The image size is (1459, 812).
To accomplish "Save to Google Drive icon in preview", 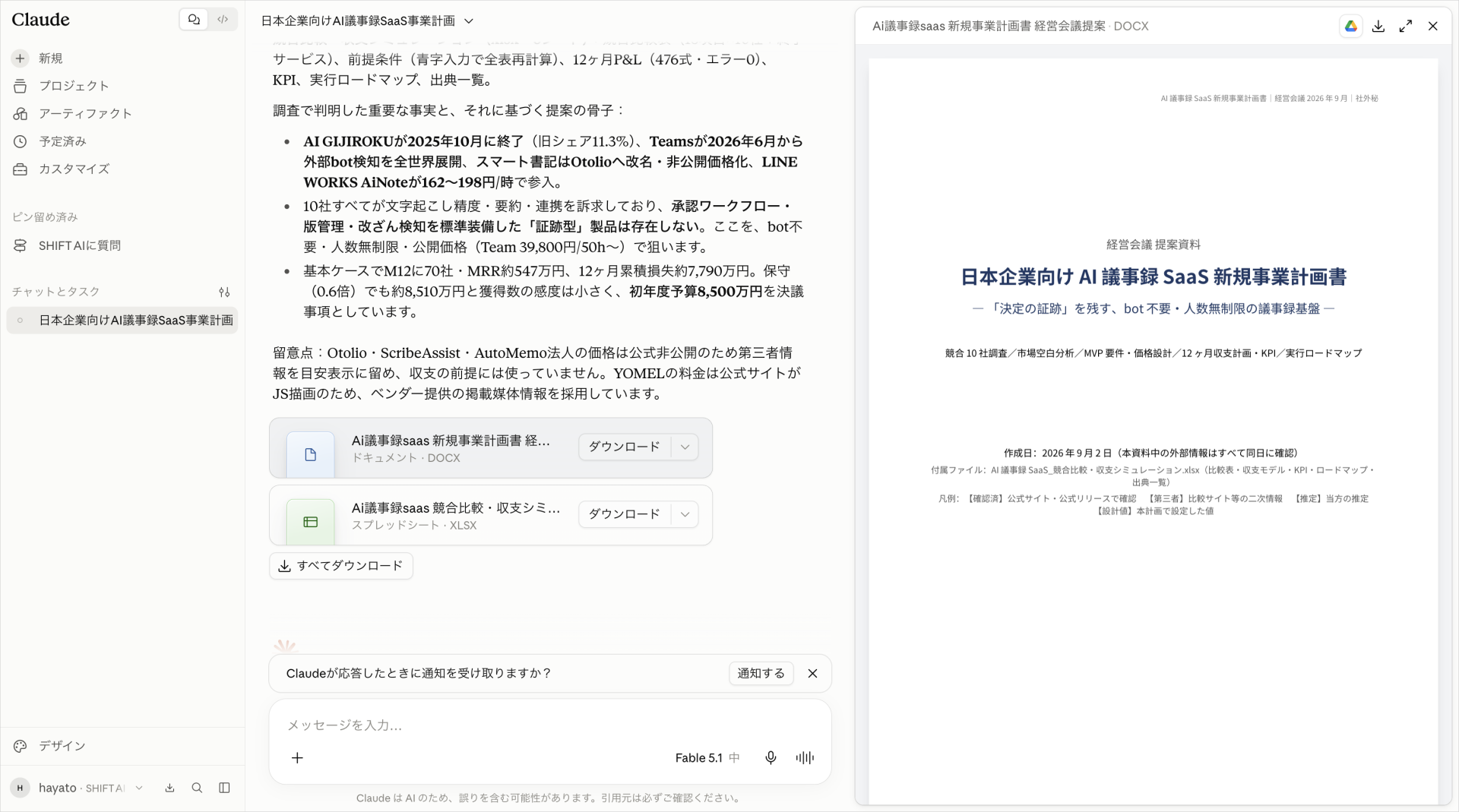I will [1351, 26].
